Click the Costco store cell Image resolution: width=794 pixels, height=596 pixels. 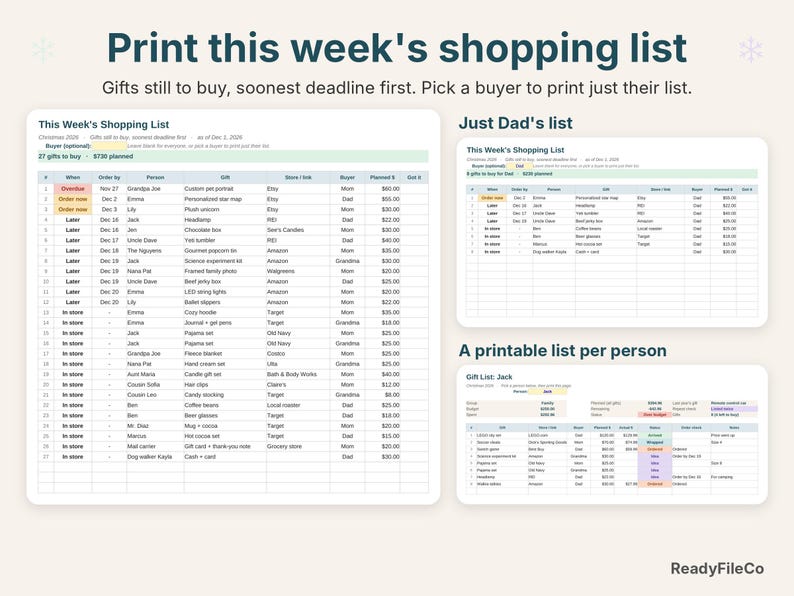(x=298, y=354)
